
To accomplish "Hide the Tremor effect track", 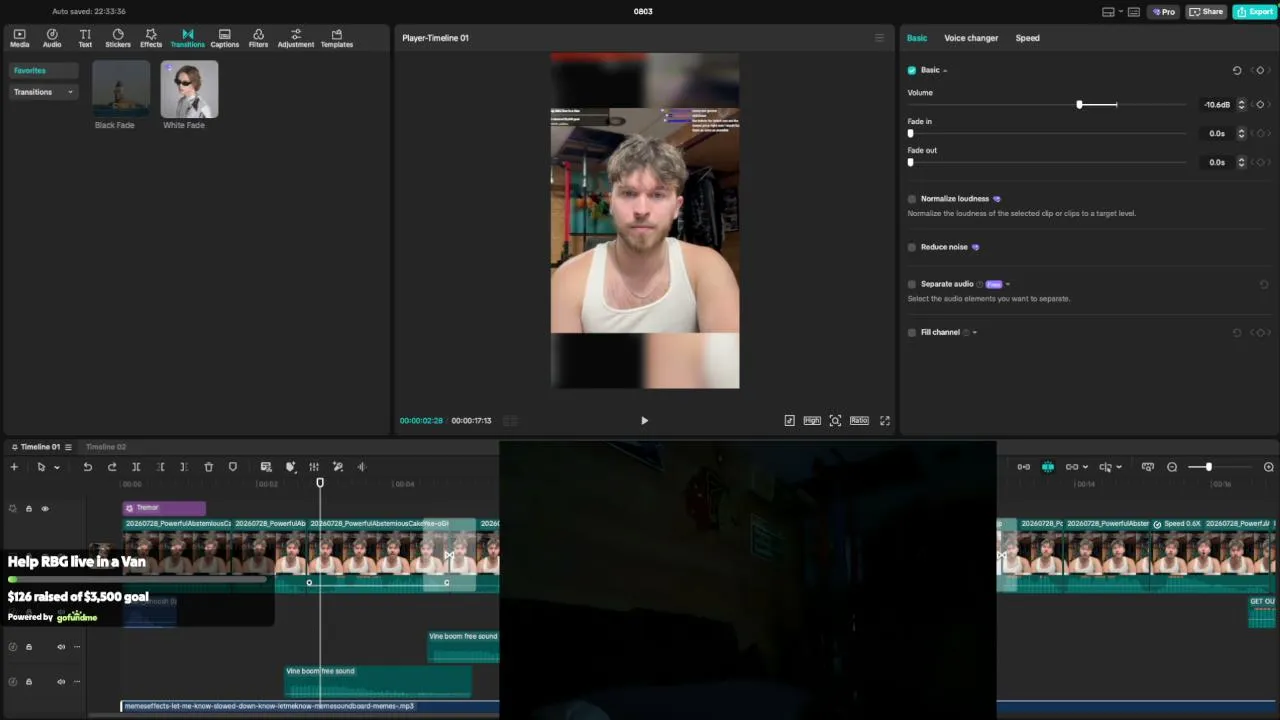I will point(45,509).
